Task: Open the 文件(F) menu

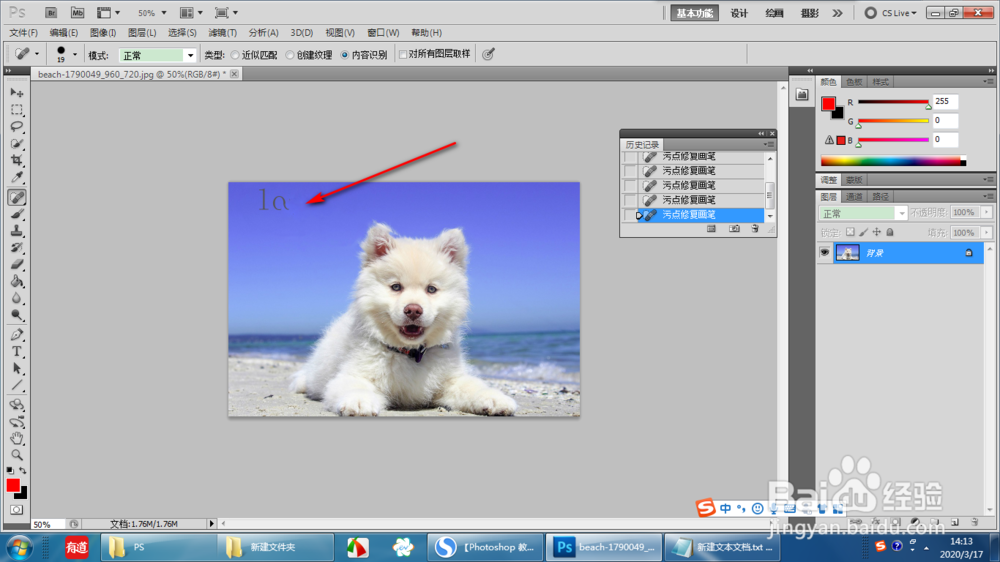Action: (24, 33)
